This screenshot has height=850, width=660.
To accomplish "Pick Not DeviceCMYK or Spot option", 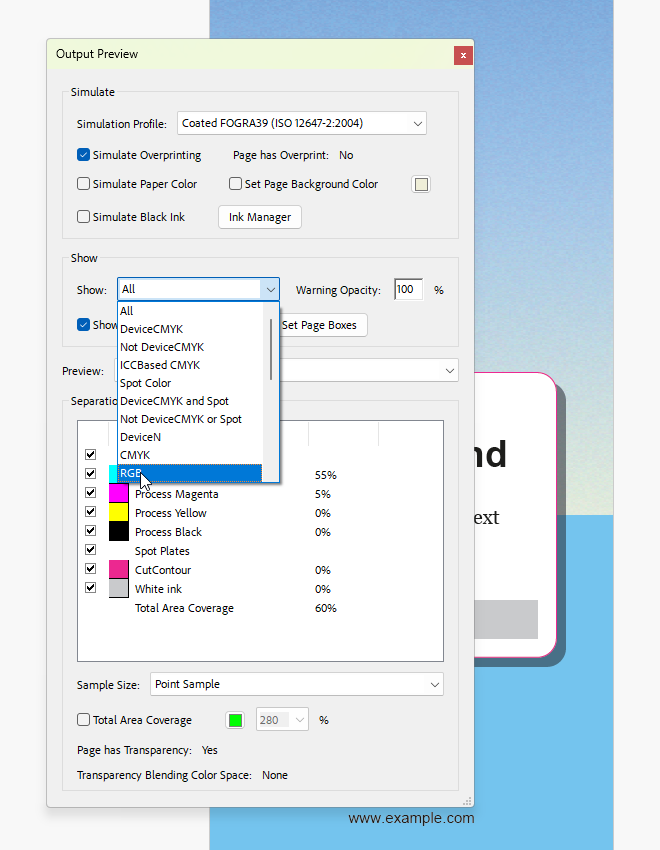I will [190, 419].
